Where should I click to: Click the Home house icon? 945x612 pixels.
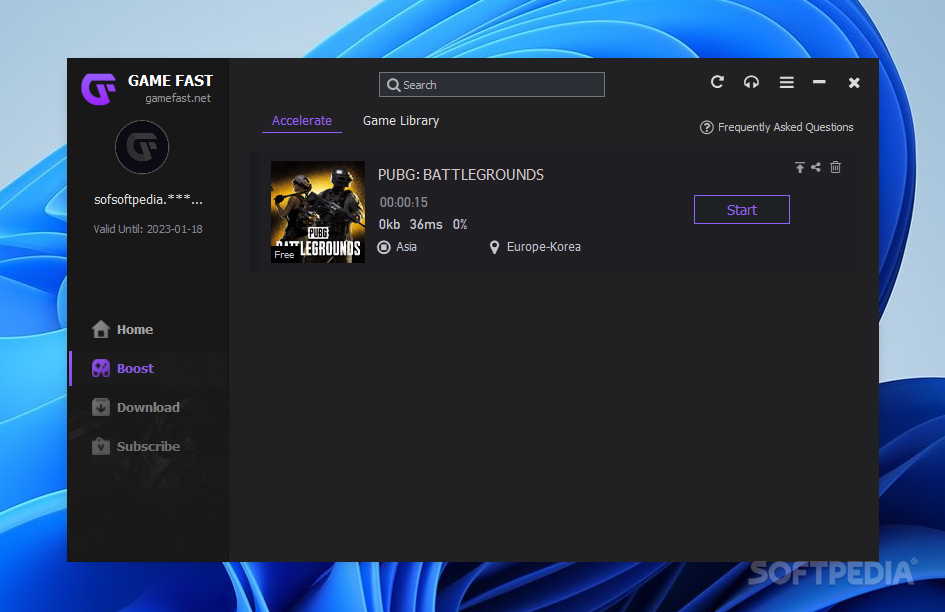click(101, 329)
